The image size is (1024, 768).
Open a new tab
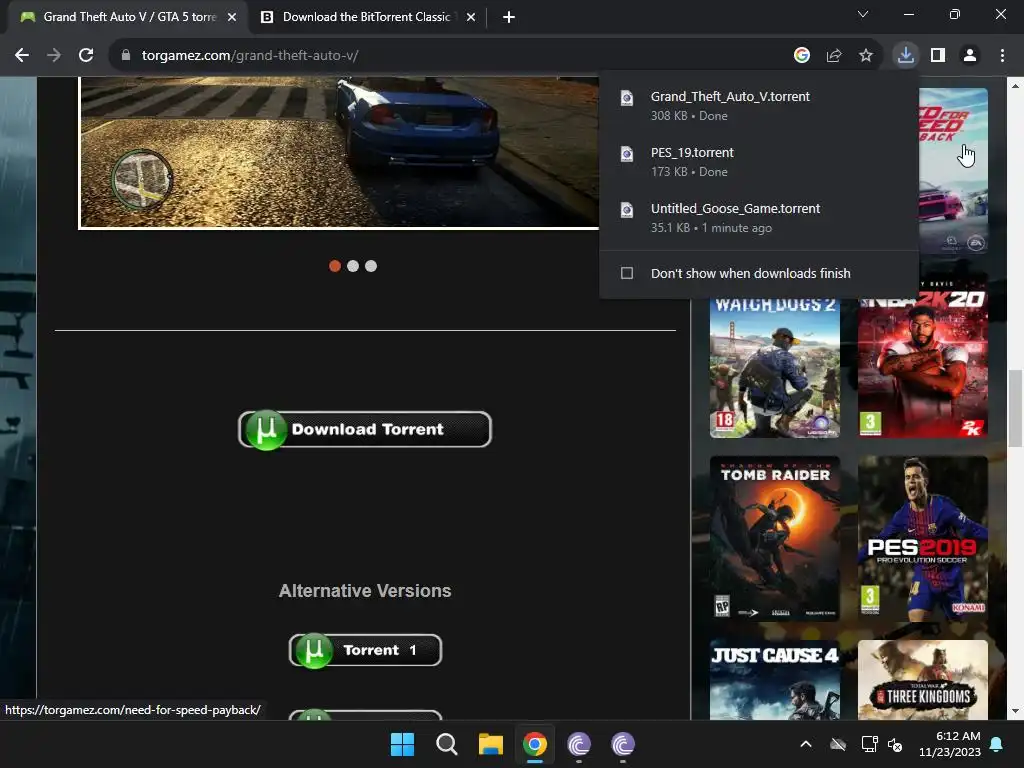point(509,17)
